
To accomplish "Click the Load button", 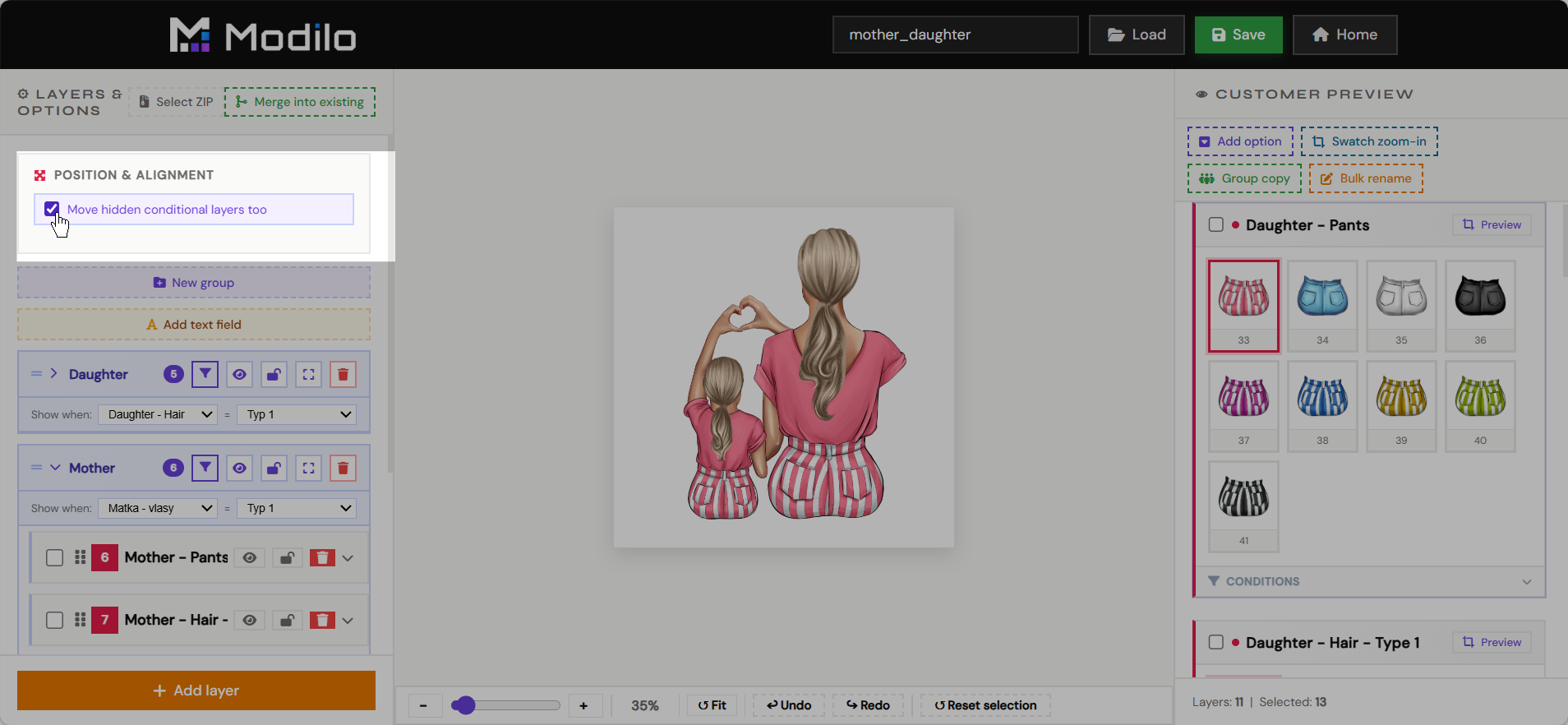I will pos(1137,35).
